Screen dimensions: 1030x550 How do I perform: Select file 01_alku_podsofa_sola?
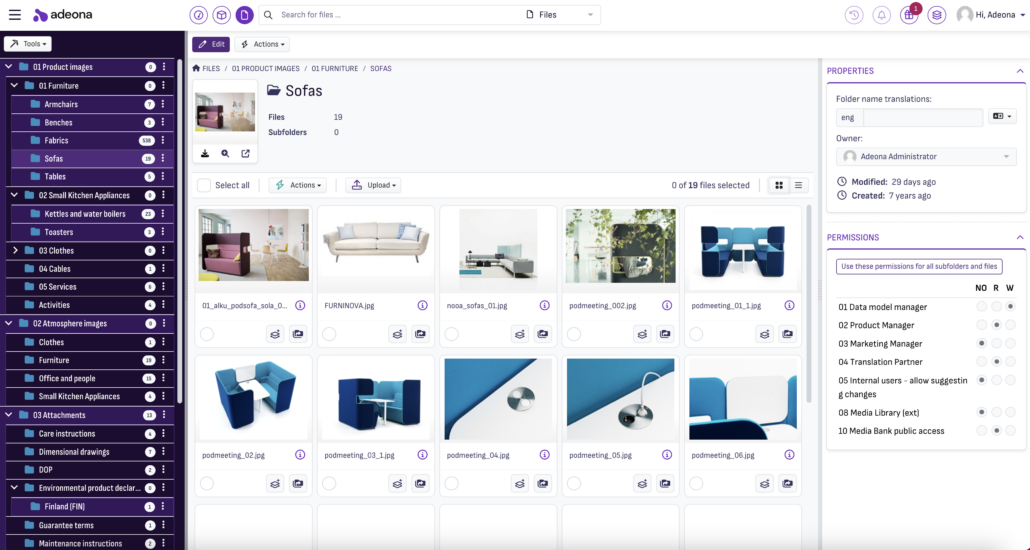point(207,334)
